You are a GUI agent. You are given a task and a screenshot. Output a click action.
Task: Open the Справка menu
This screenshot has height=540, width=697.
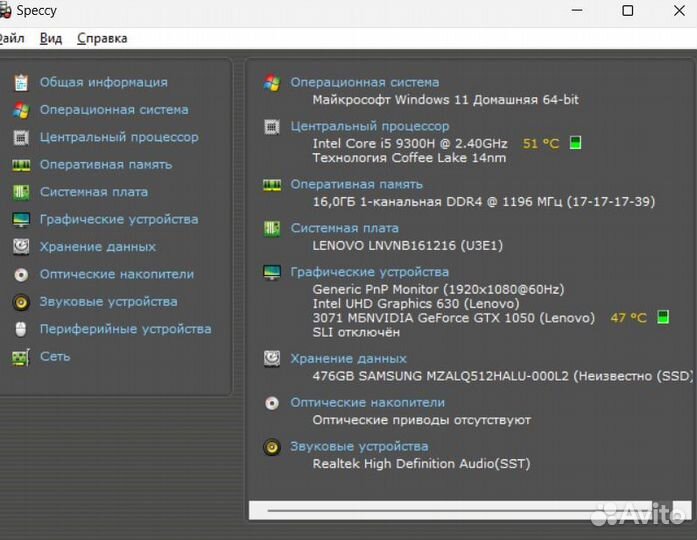pyautogui.click(x=102, y=38)
